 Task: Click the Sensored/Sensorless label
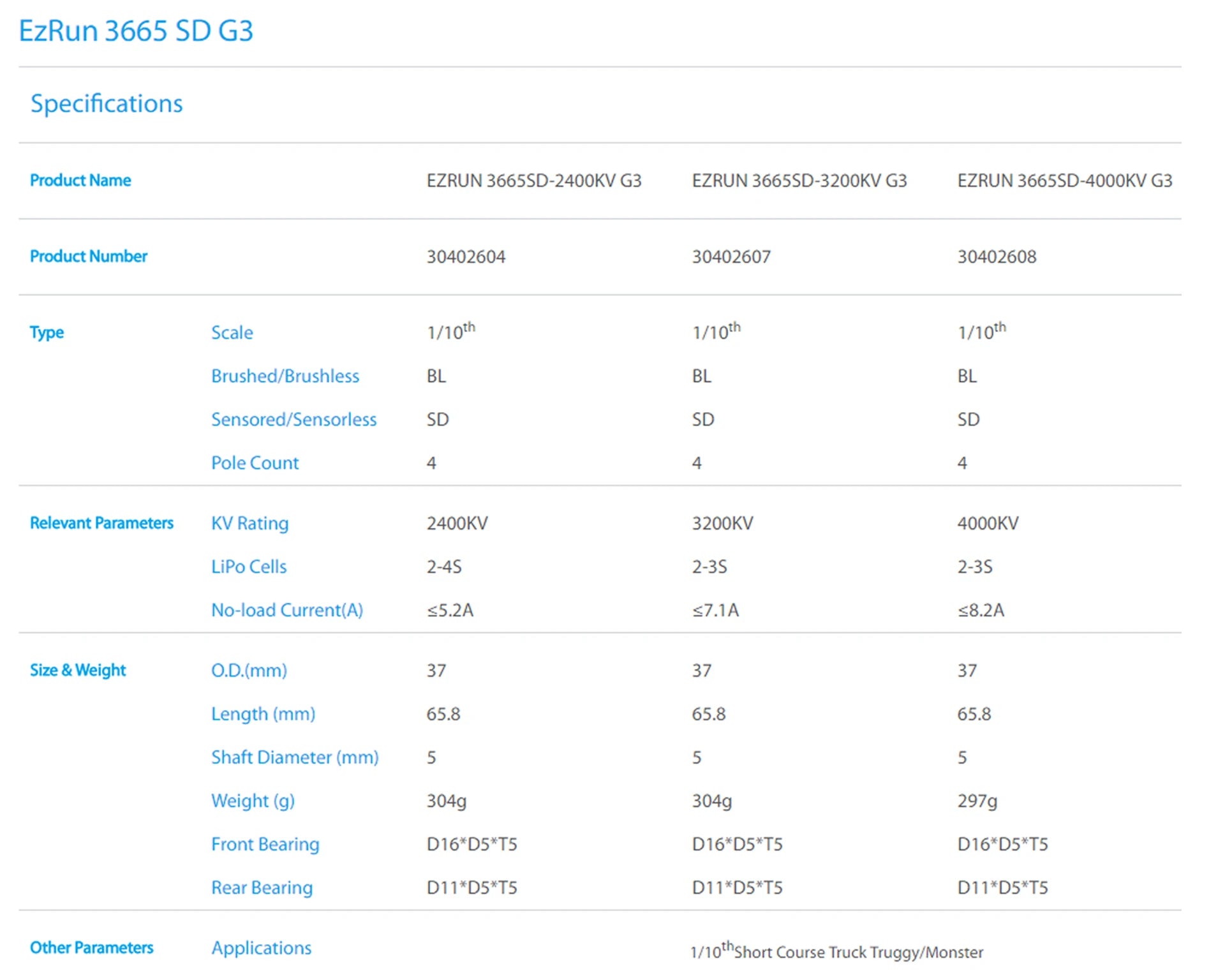click(x=293, y=419)
